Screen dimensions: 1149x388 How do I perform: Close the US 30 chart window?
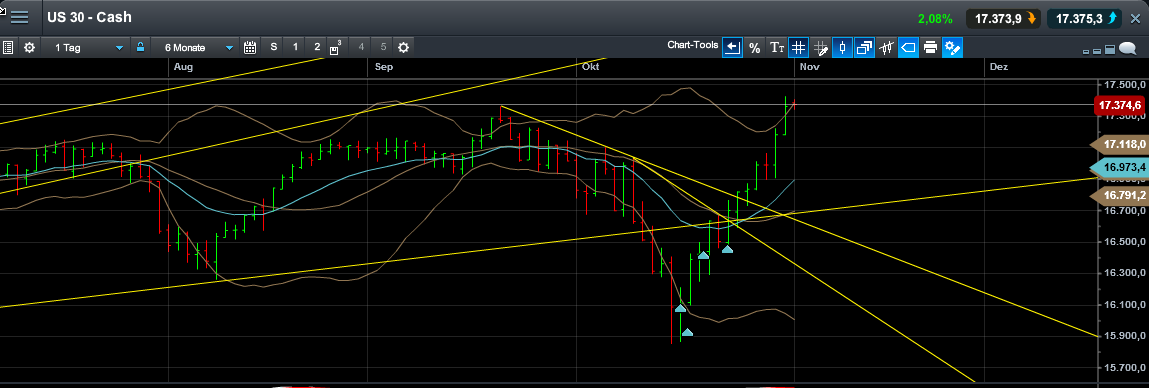(x=1136, y=19)
